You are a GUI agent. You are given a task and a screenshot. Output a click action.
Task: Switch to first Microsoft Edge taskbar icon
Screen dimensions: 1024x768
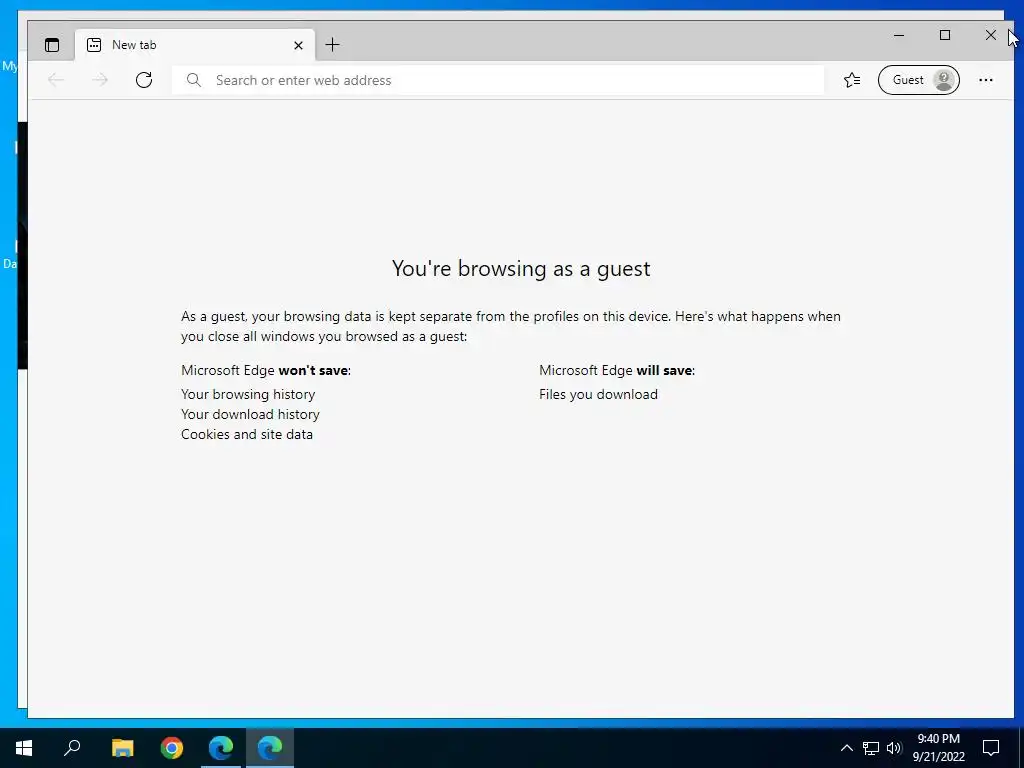(221, 748)
